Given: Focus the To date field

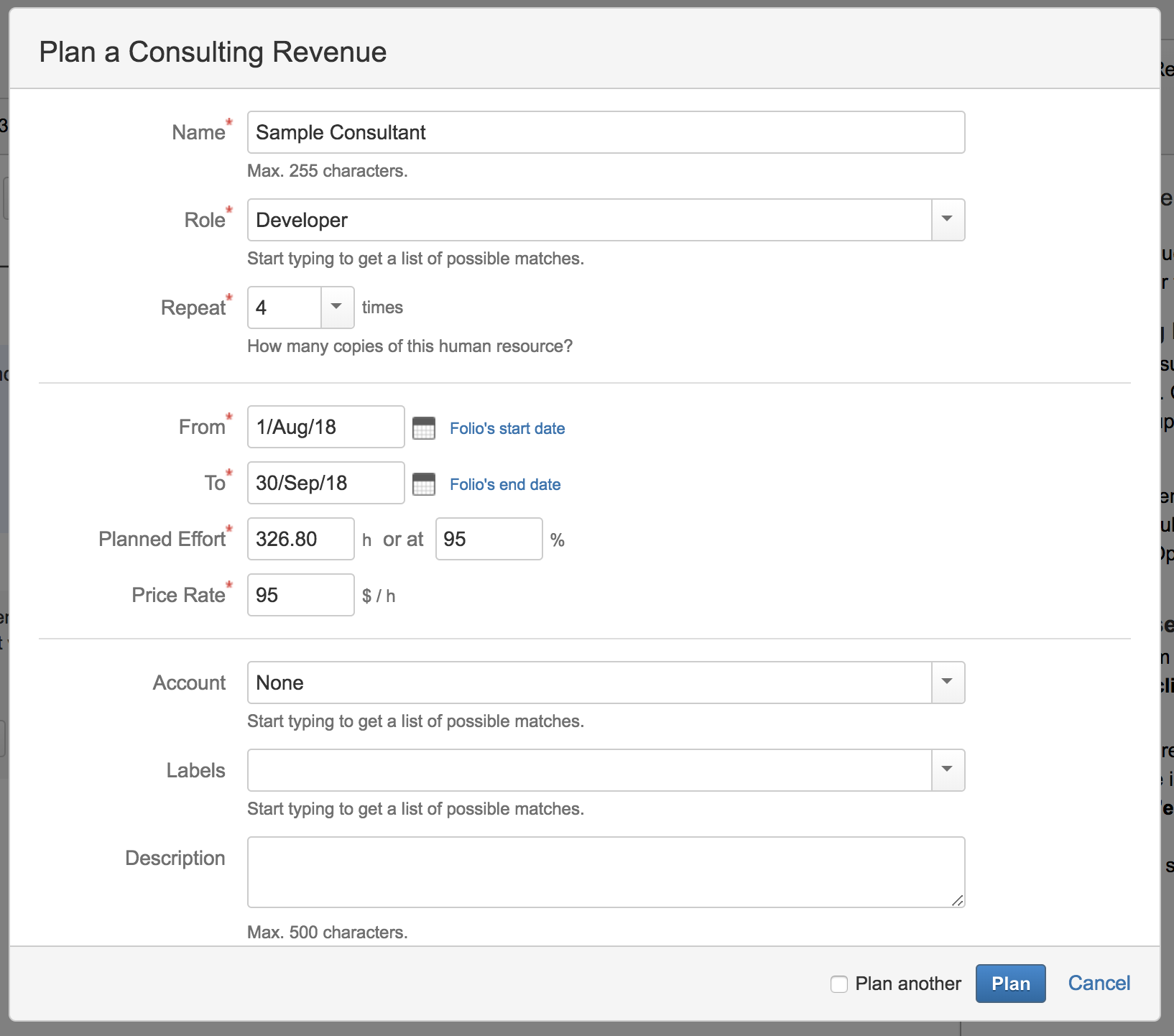Looking at the screenshot, I should (325, 483).
